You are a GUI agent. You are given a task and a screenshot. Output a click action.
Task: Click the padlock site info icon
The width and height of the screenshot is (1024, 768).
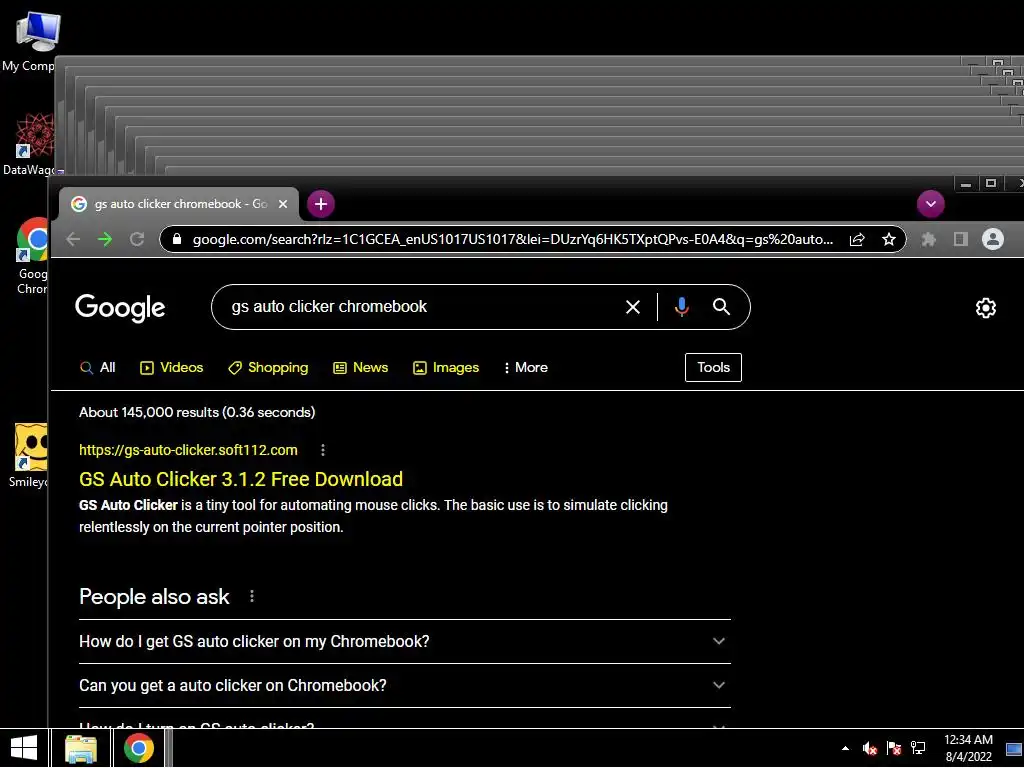(x=176, y=239)
